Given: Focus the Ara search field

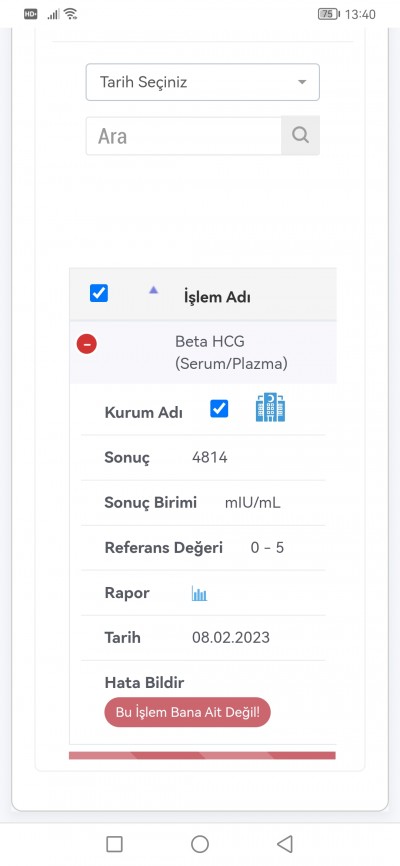Looking at the screenshot, I should point(183,136).
